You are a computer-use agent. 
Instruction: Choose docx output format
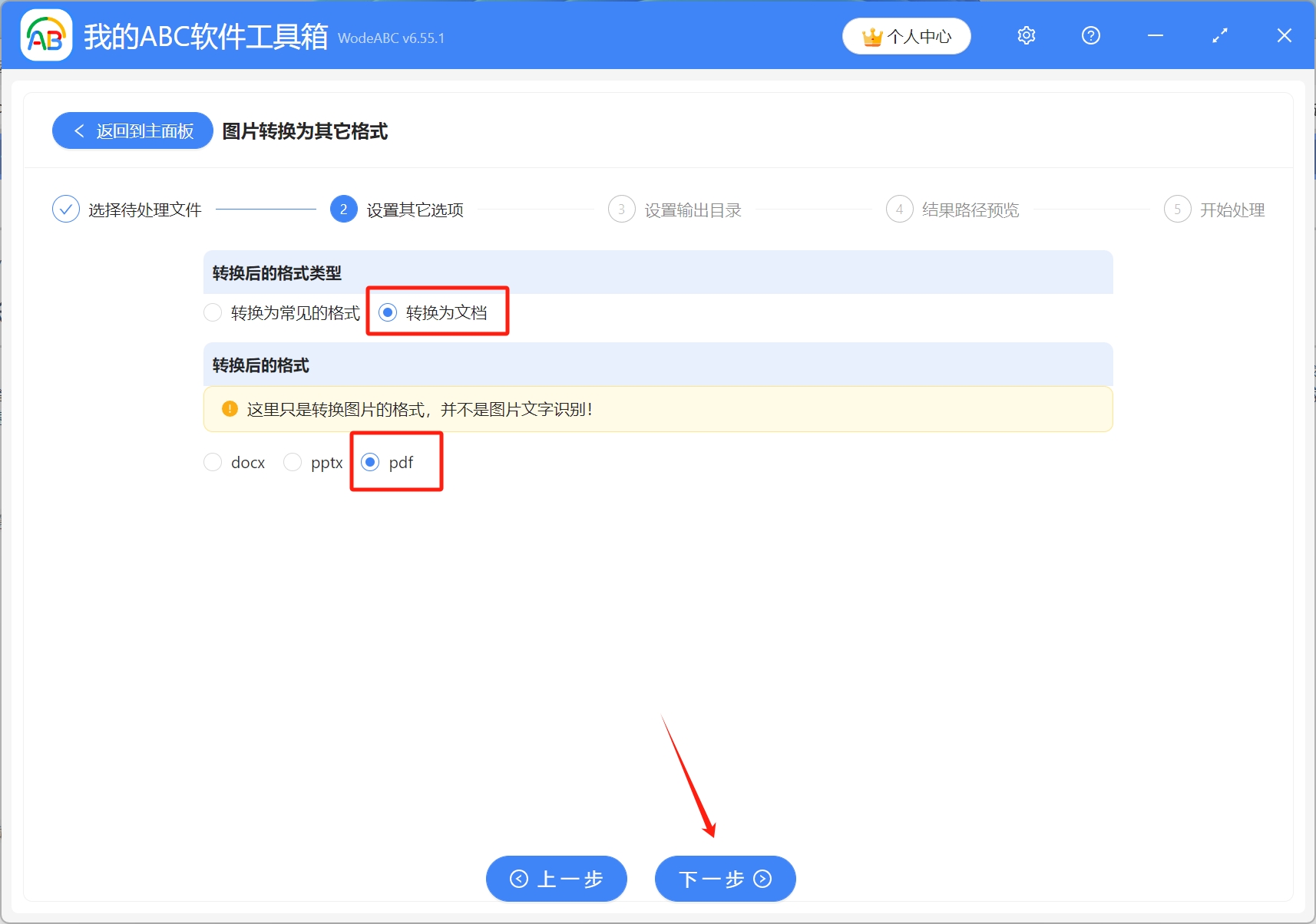pos(234,463)
